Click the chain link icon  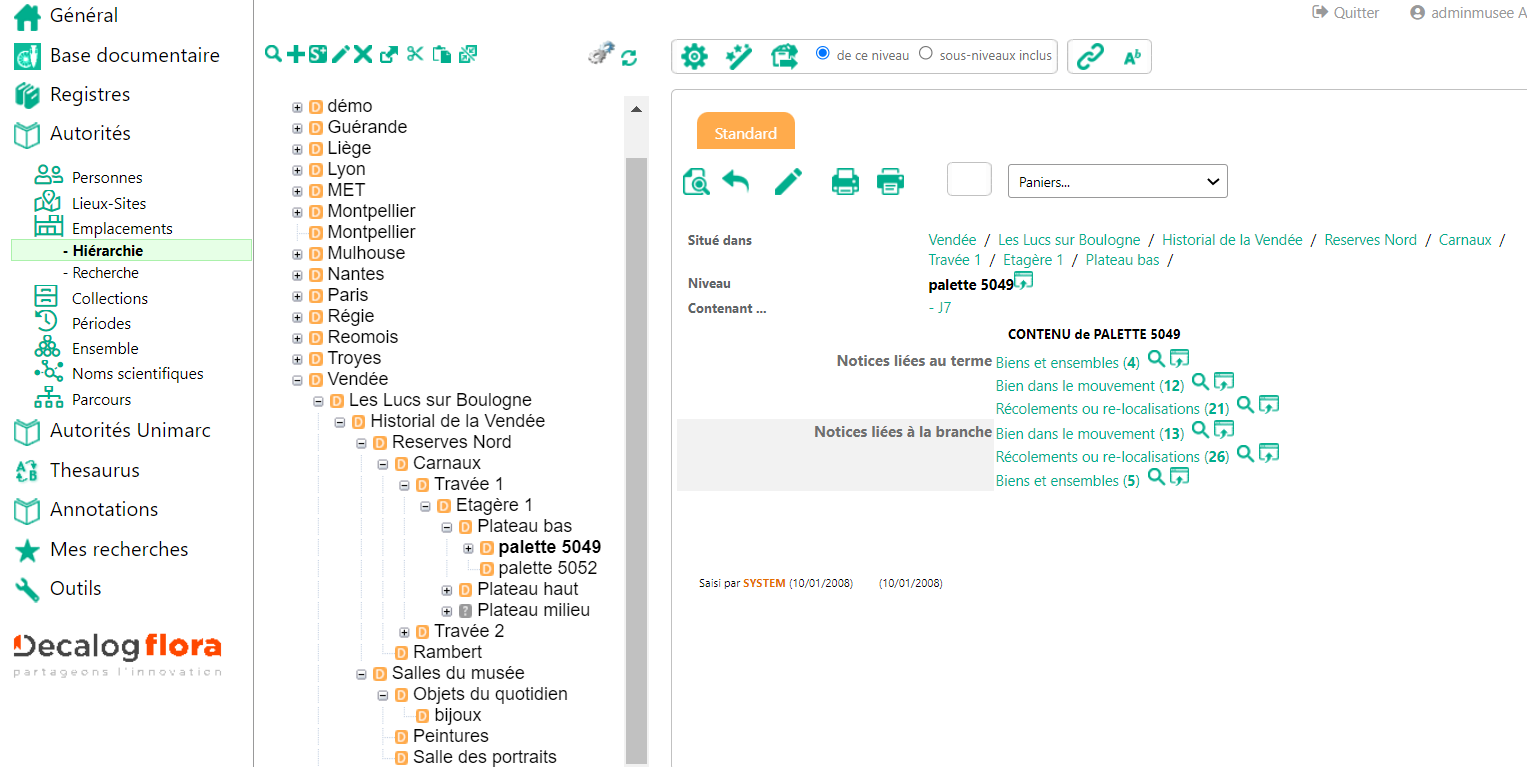[1089, 57]
